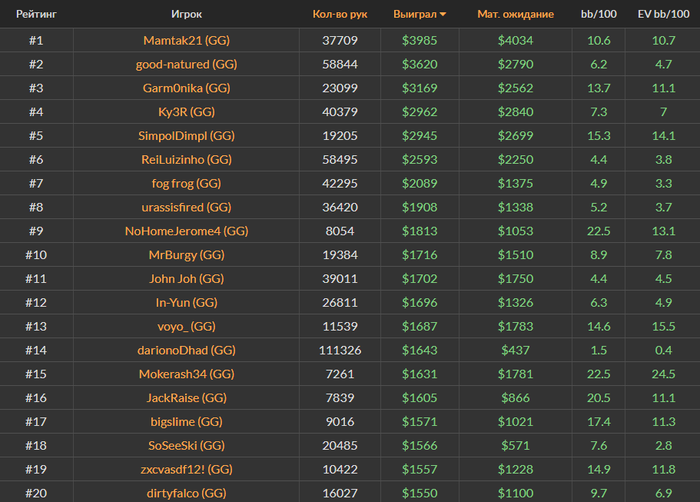Click the JackRaise (GG) player name
700x502 pixels.
pos(186,398)
